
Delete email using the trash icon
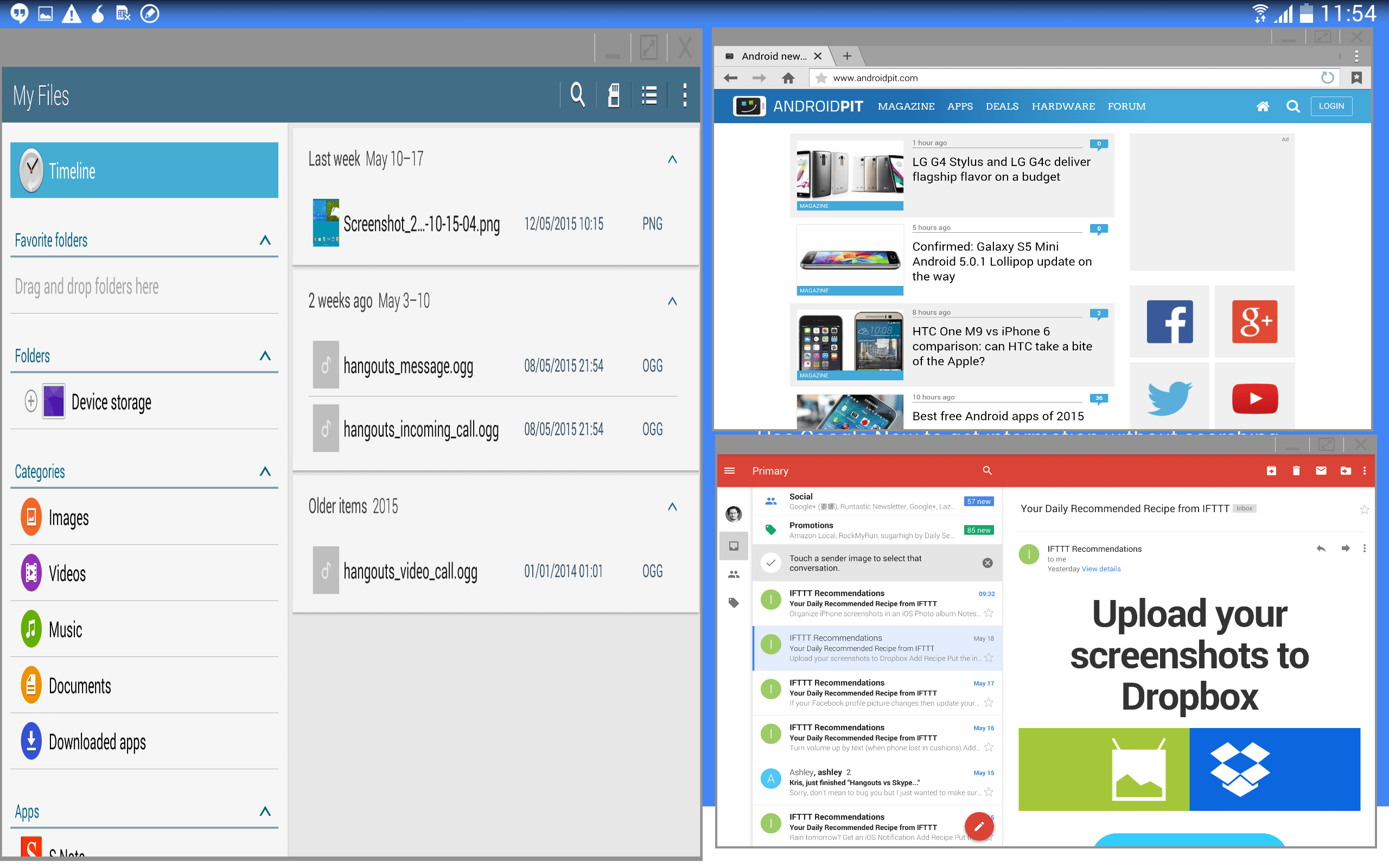click(x=1296, y=470)
